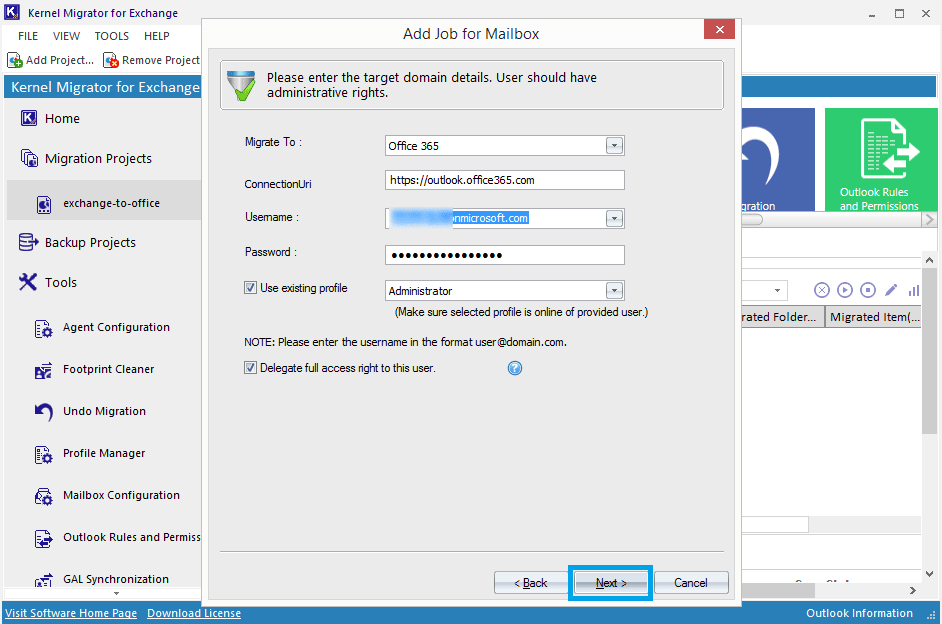Image resolution: width=942 pixels, height=624 pixels.
Task: Click the Migrated Folder column header
Action: 782,317
